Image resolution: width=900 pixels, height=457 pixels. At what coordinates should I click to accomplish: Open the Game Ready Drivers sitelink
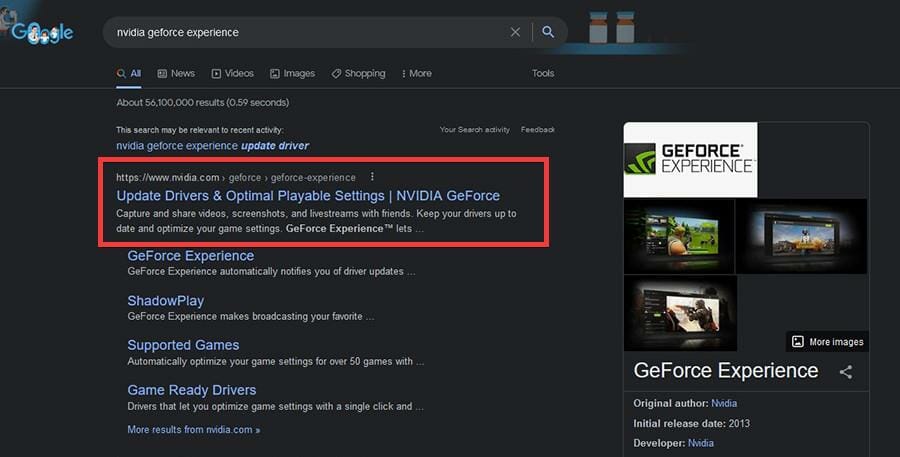tap(192, 390)
